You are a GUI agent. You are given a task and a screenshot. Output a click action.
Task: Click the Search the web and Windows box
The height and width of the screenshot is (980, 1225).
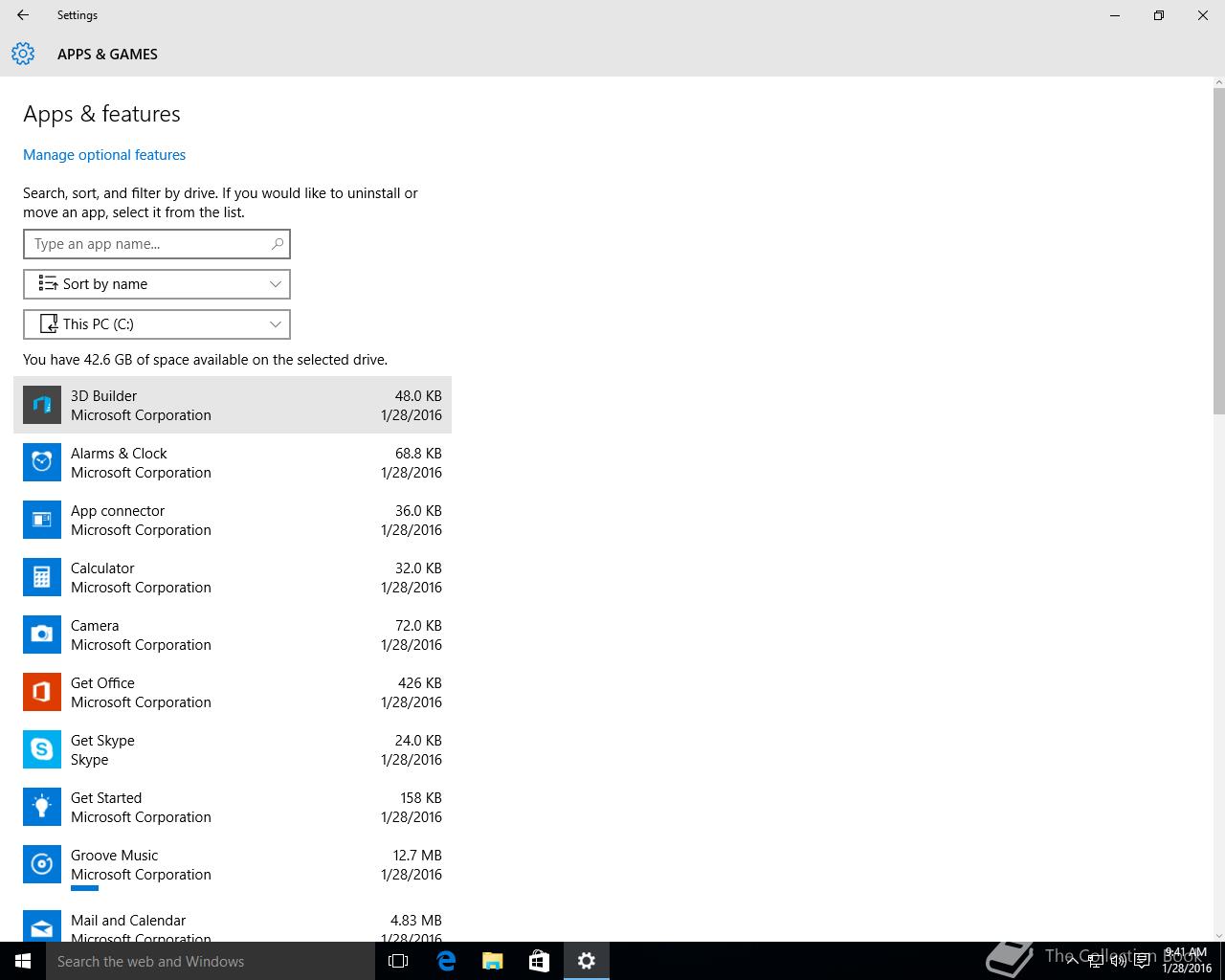(x=211, y=961)
